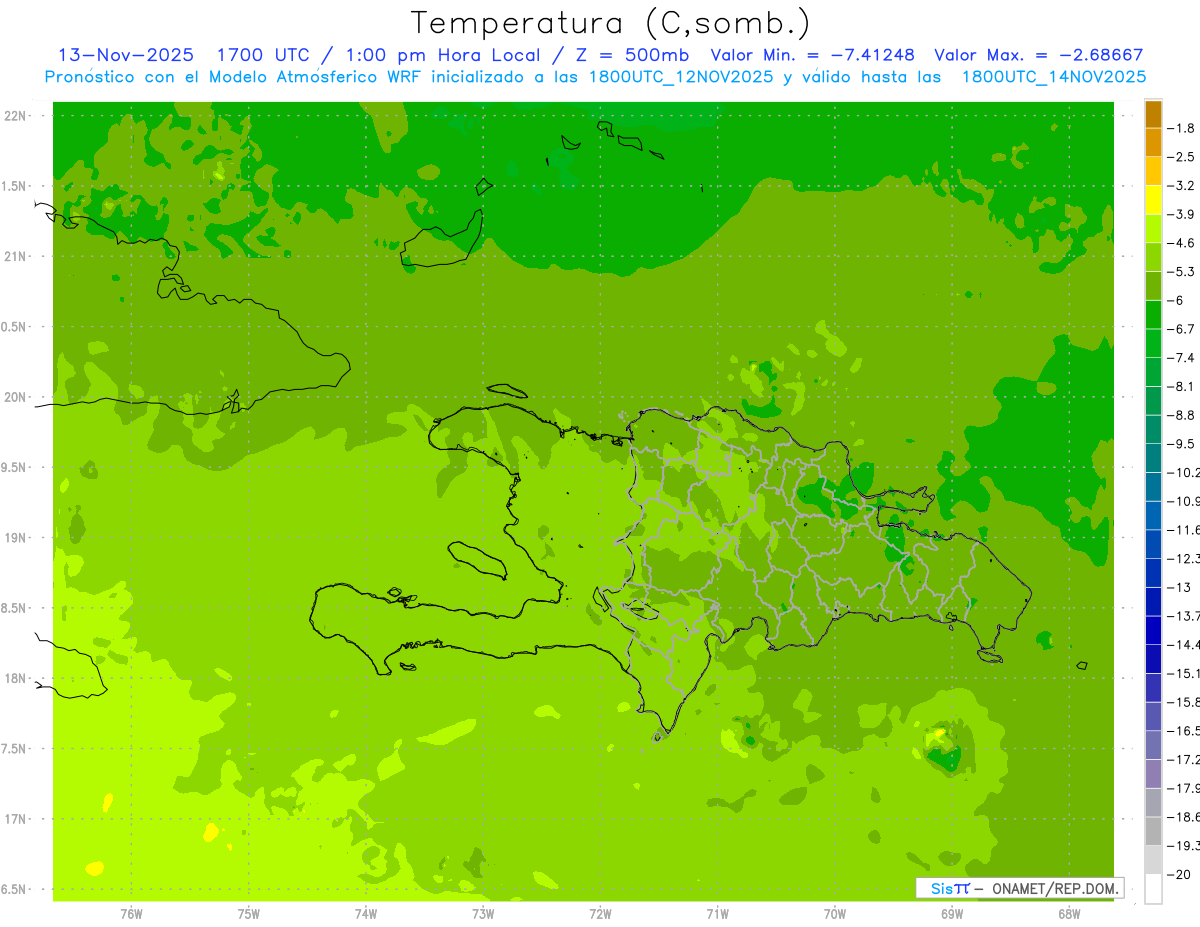Click the "21N" latitude label
The height and width of the screenshot is (927, 1200).
pyautogui.click(x=17, y=257)
